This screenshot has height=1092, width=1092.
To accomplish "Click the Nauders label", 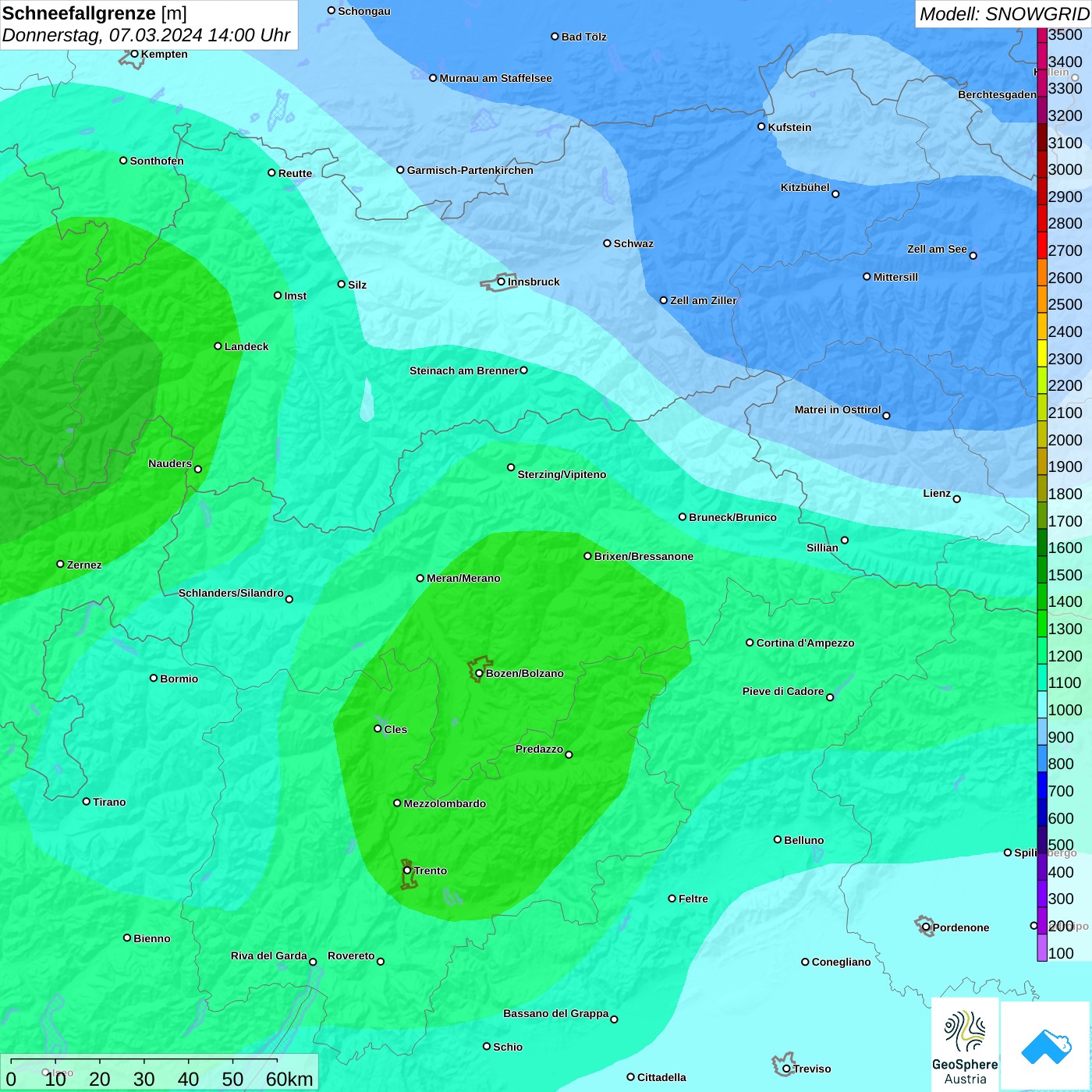I will pos(170,463).
